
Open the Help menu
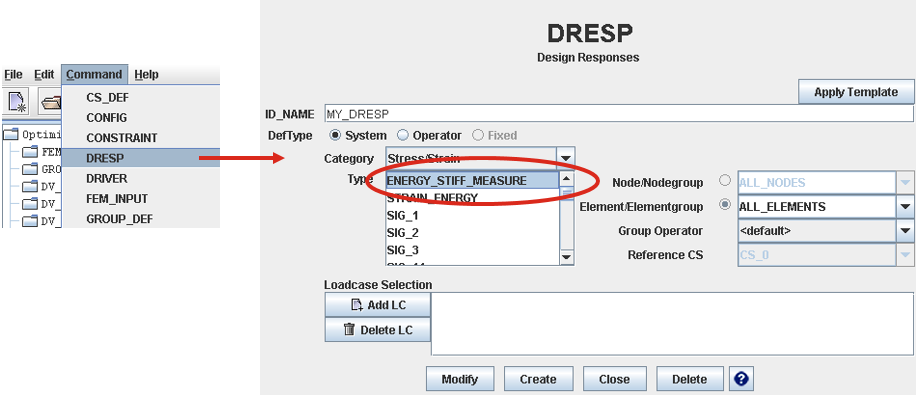coord(146,75)
